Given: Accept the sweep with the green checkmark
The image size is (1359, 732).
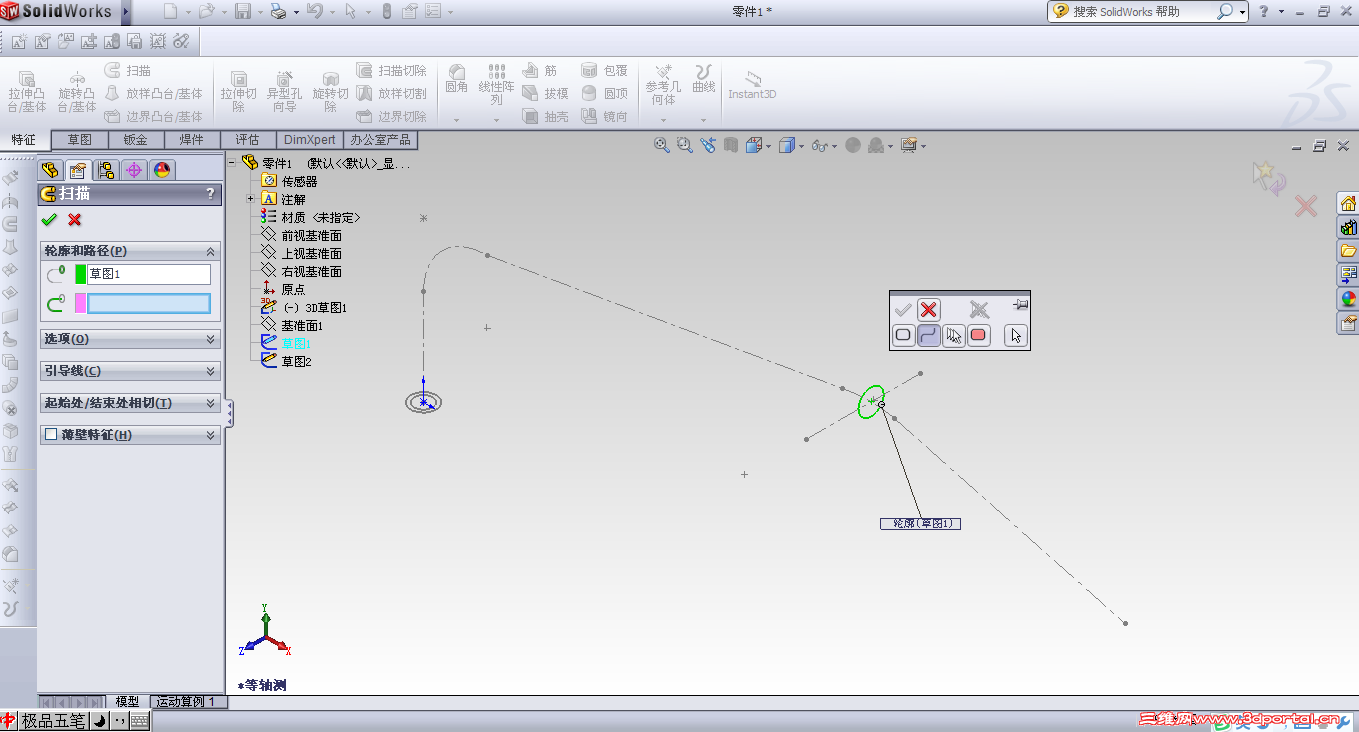Looking at the screenshot, I should click(48, 220).
